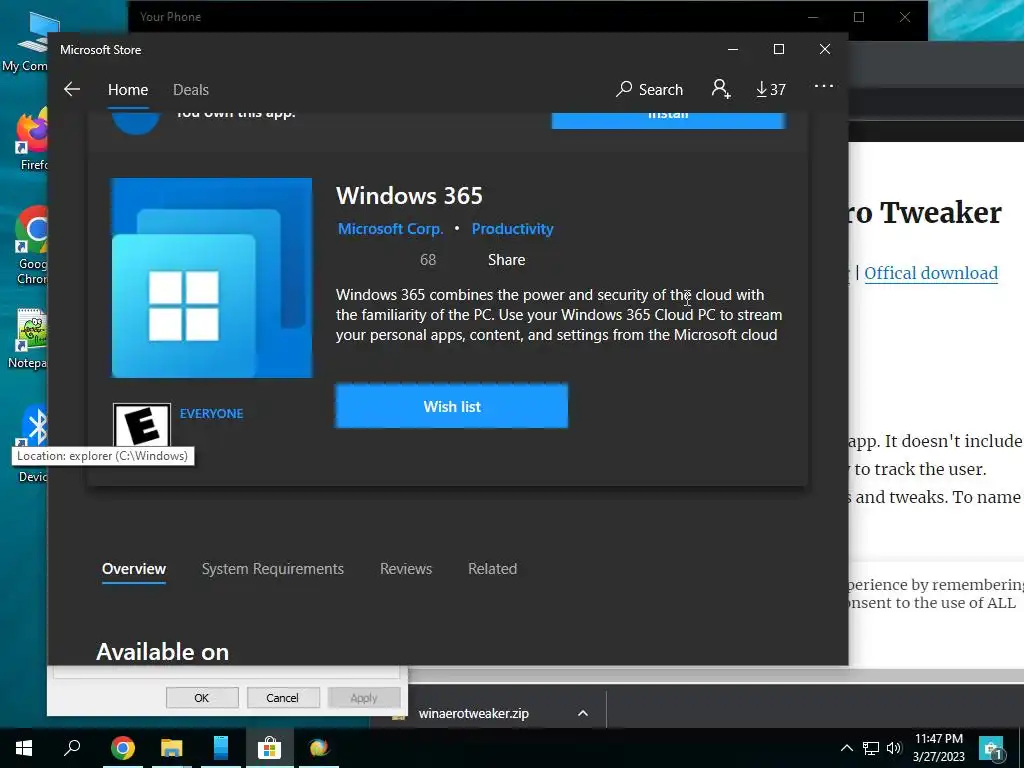Image resolution: width=1024 pixels, height=768 pixels.
Task: Switch to the System Requirements tab
Action: [x=272, y=569]
